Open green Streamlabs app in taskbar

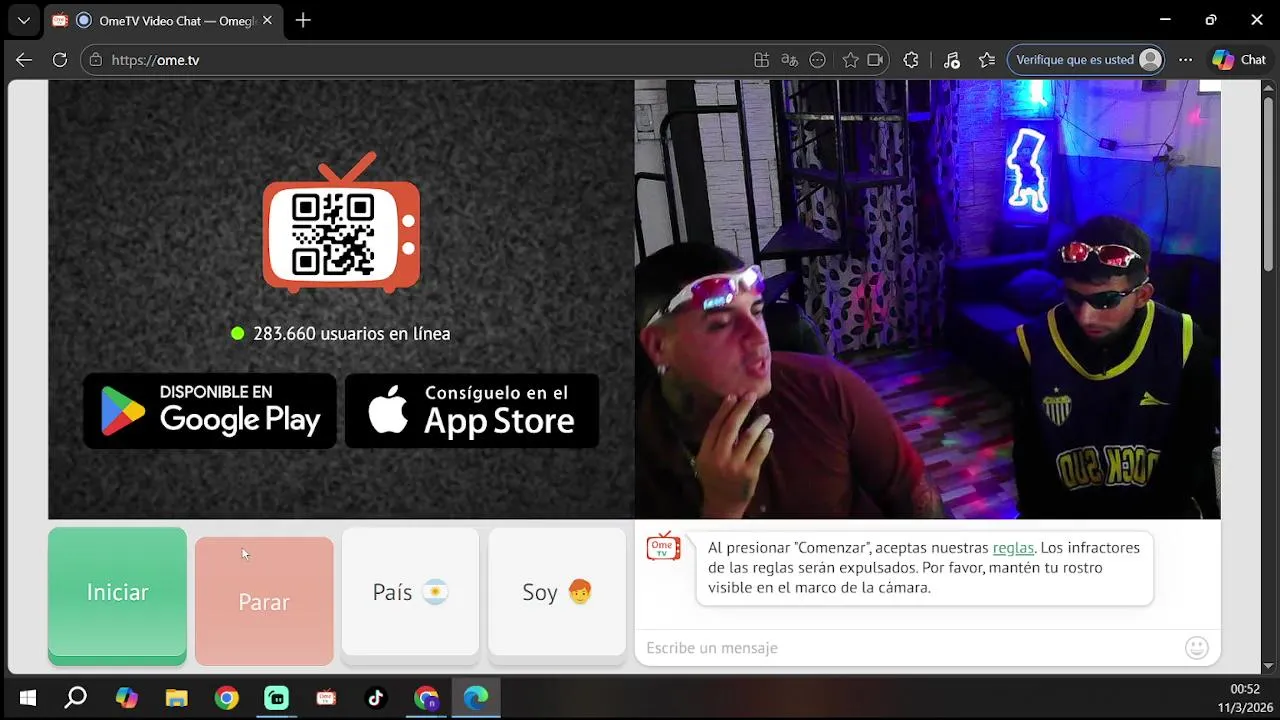tap(277, 698)
